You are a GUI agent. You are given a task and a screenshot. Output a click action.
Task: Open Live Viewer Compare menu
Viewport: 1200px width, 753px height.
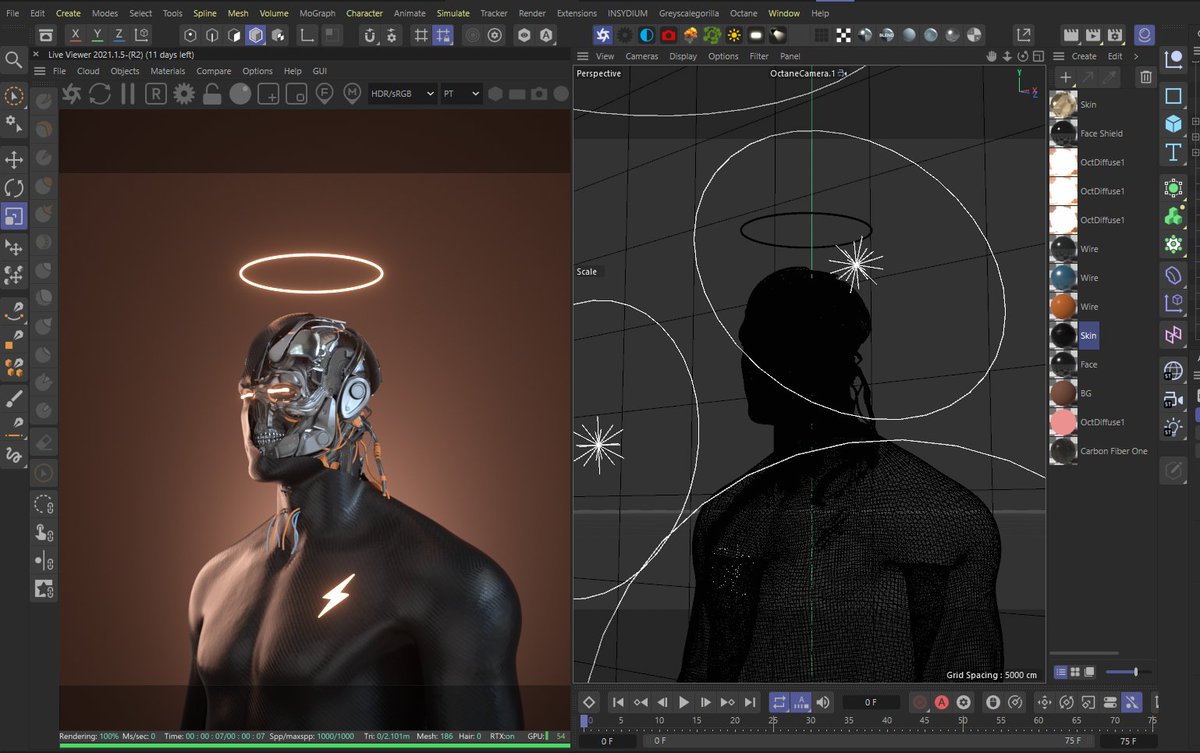coord(213,71)
